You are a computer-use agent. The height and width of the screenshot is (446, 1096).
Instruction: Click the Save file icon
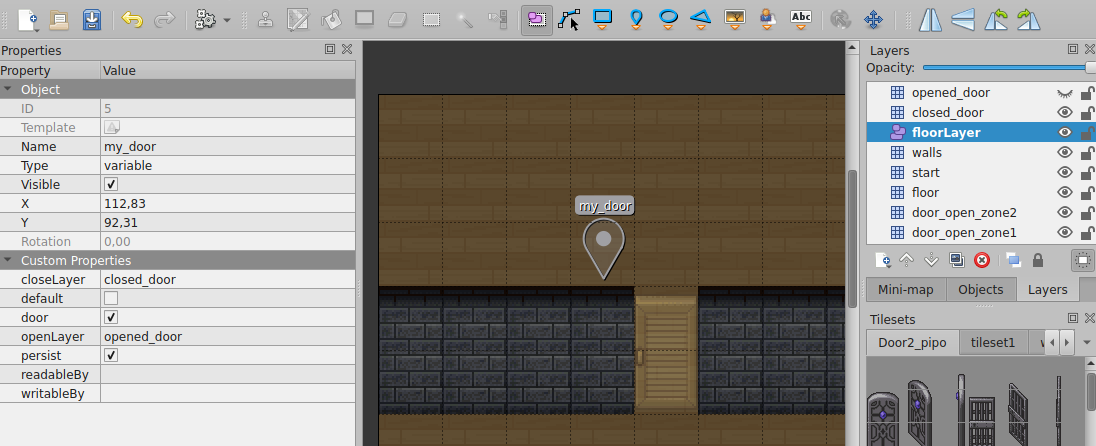pos(91,18)
